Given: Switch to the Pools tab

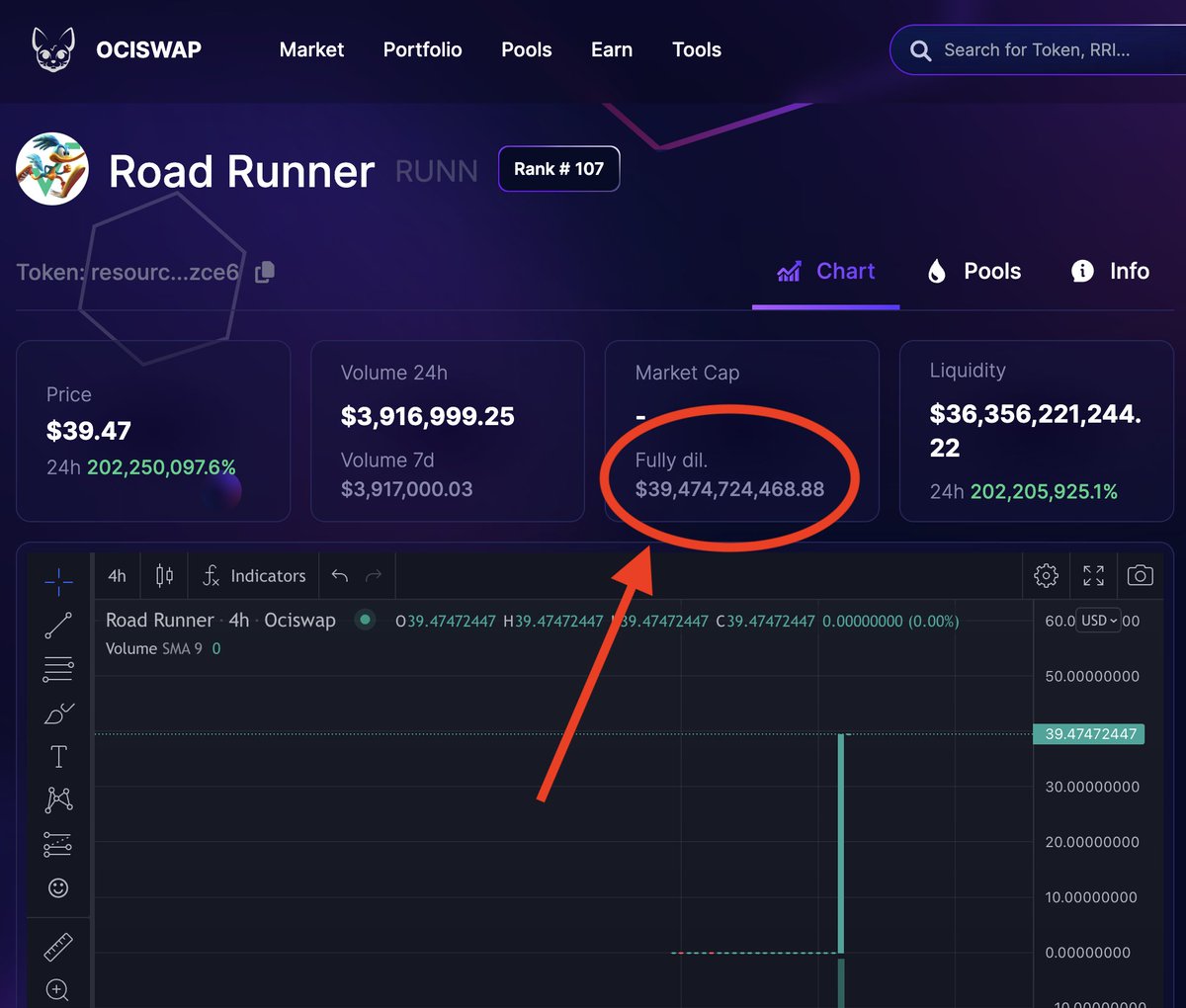Looking at the screenshot, I should click(991, 271).
